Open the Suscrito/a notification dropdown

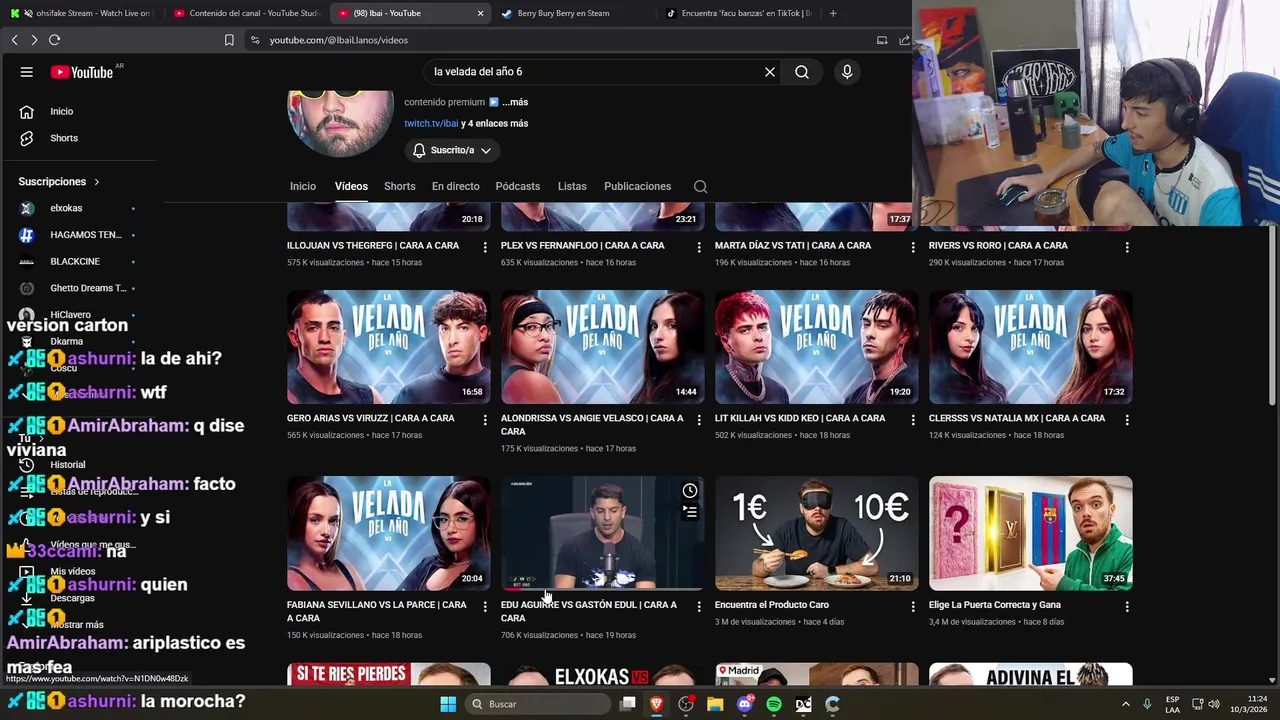[452, 150]
